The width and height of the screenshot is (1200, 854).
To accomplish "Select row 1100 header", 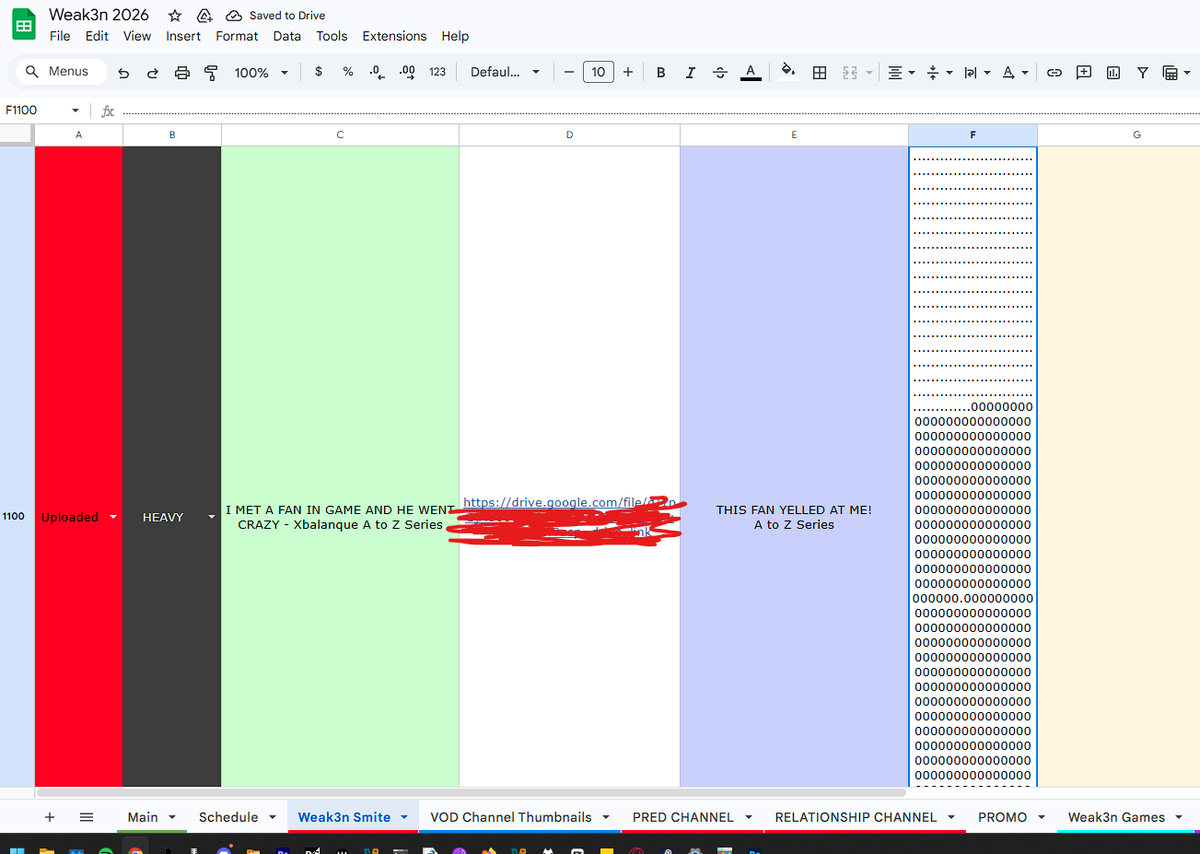I will click(17, 516).
